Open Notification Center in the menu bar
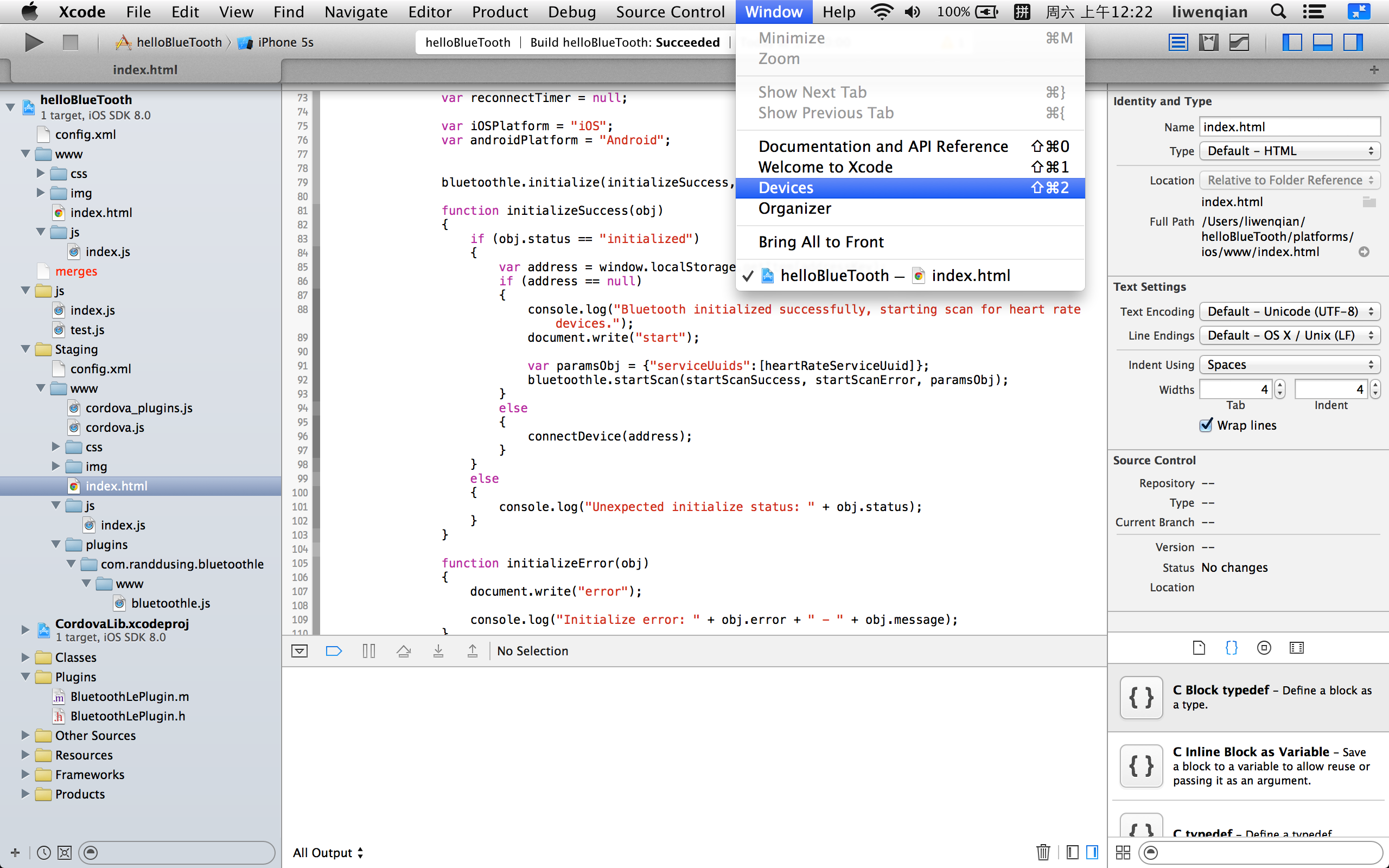This screenshot has width=1389, height=868. (1314, 11)
